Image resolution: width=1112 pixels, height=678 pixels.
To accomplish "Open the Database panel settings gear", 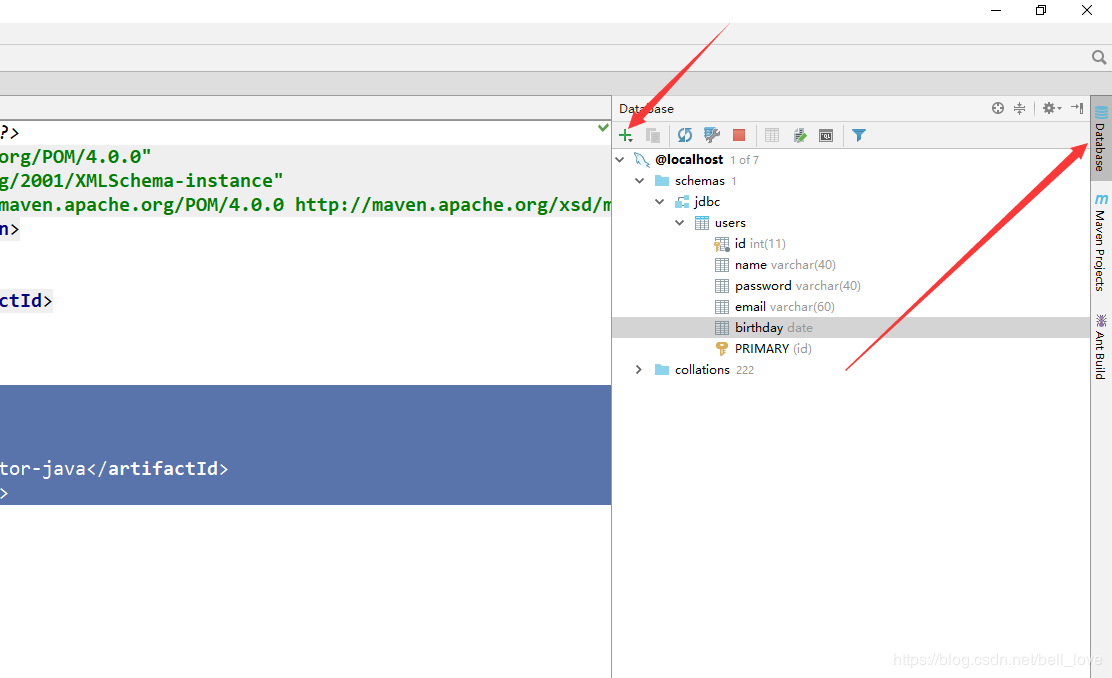I will [x=1051, y=109].
